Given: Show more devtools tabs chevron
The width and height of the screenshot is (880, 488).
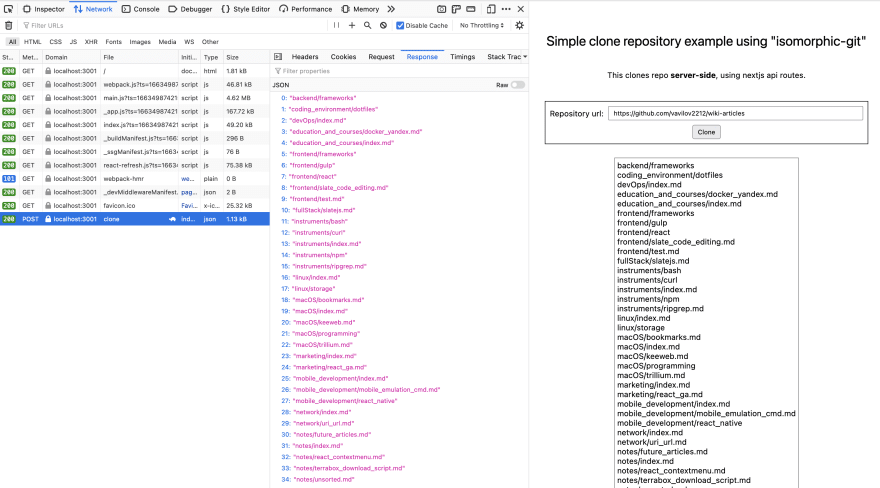Looking at the screenshot, I should [391, 9].
